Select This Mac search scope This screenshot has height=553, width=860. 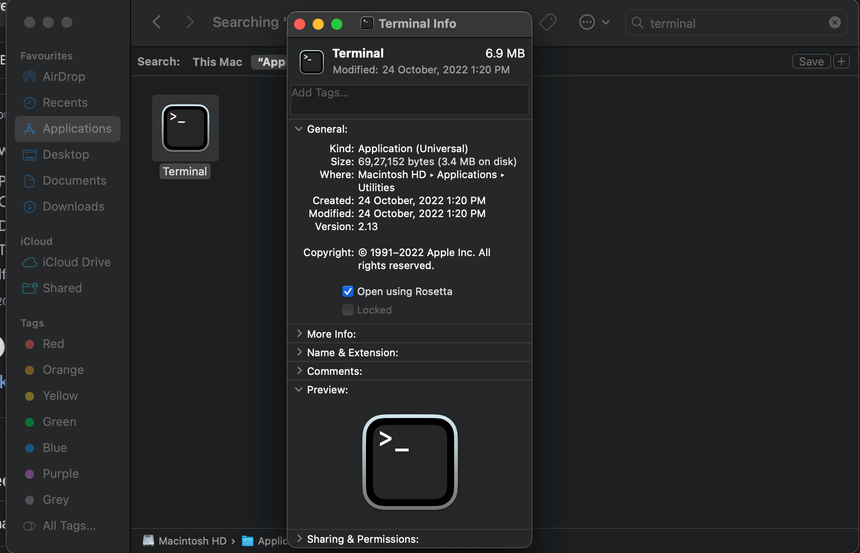[217, 62]
